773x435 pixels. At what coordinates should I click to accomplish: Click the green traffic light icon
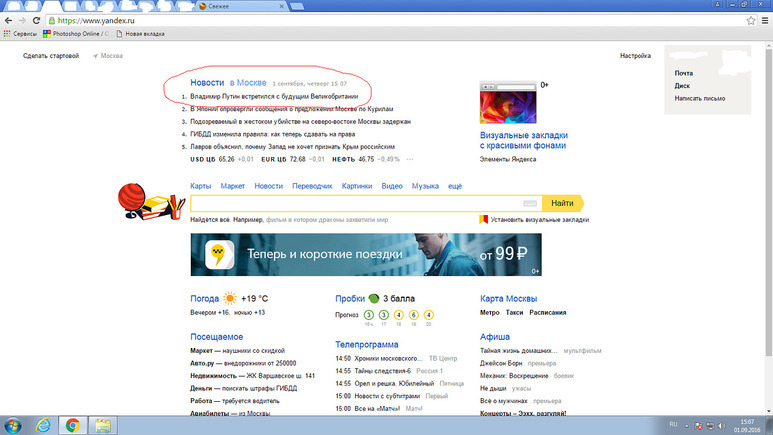[x=374, y=298]
